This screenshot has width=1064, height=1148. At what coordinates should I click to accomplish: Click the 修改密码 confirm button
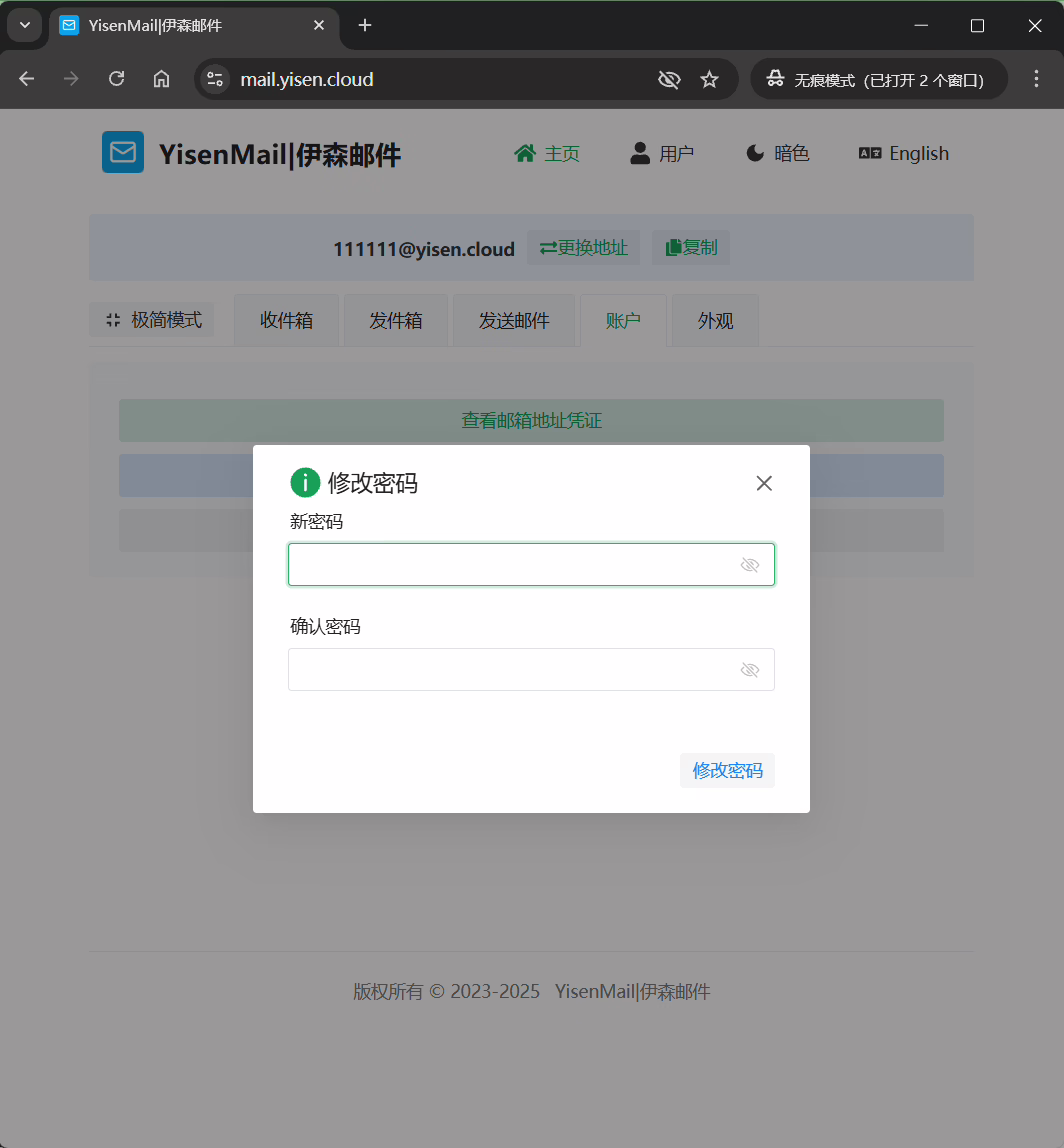pyautogui.click(x=727, y=770)
